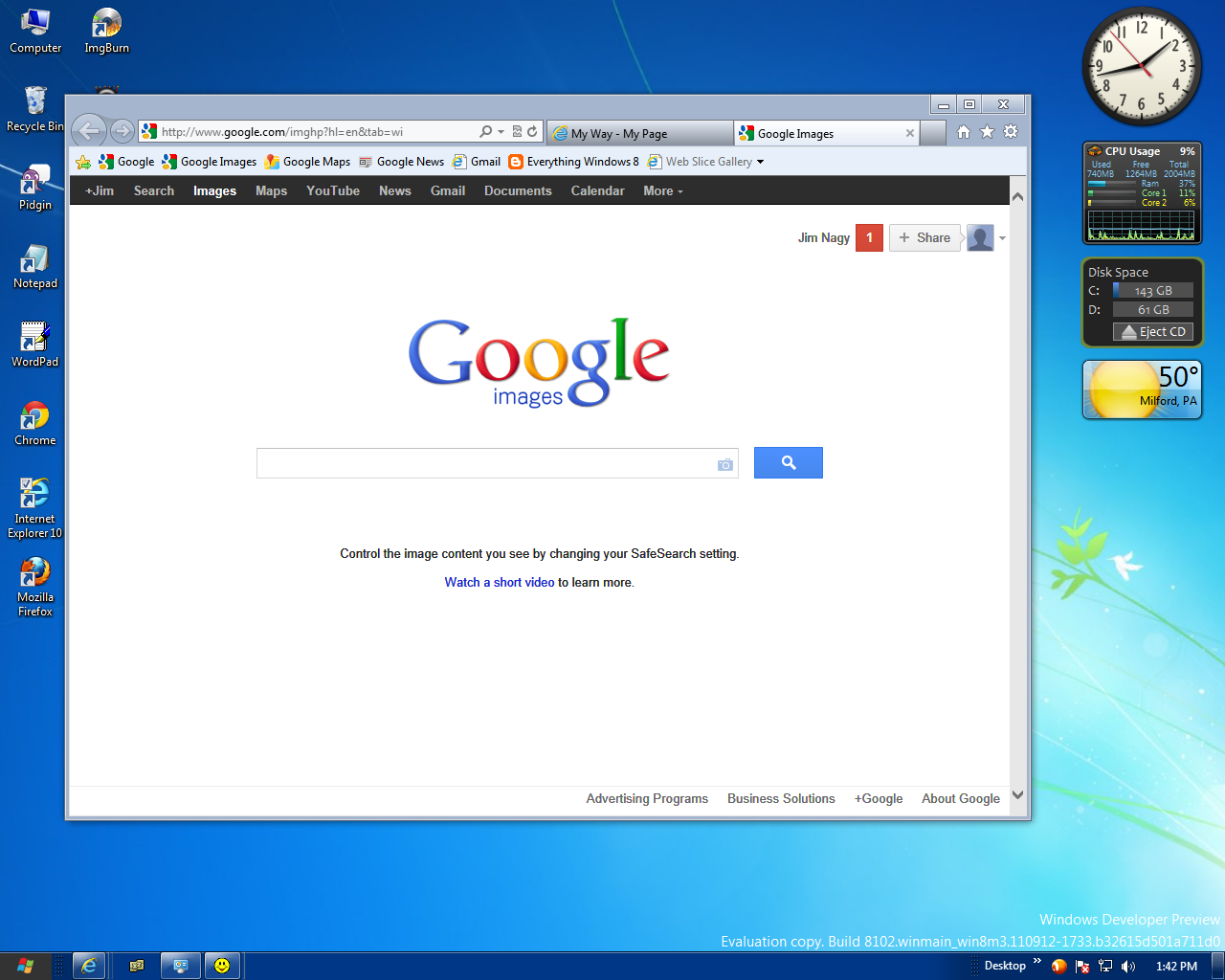Select the Notepad desktop icon
The height and width of the screenshot is (980, 1225).
(35, 266)
